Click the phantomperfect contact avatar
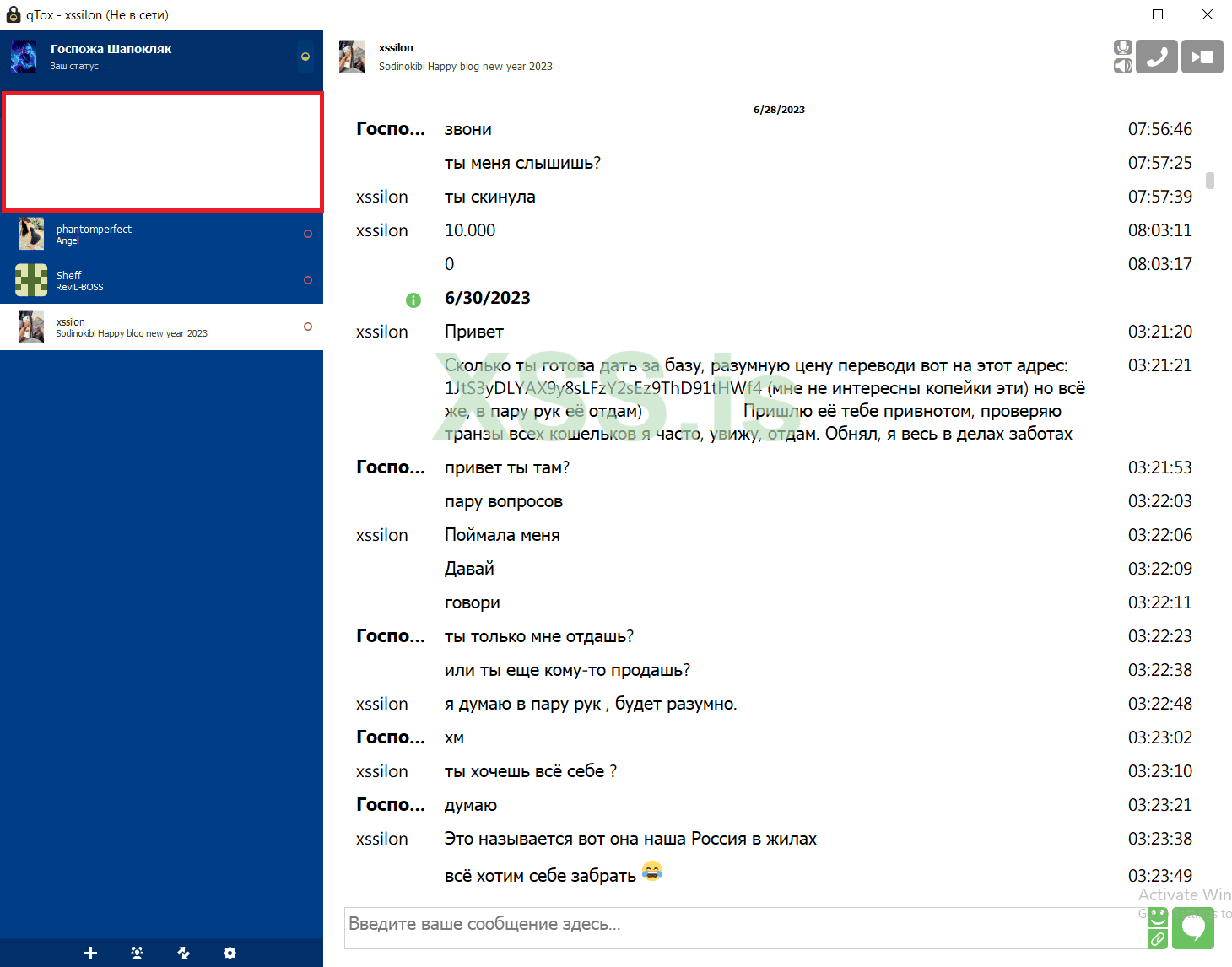Screen dimensions: 1232x967 pyautogui.click(x=31, y=234)
